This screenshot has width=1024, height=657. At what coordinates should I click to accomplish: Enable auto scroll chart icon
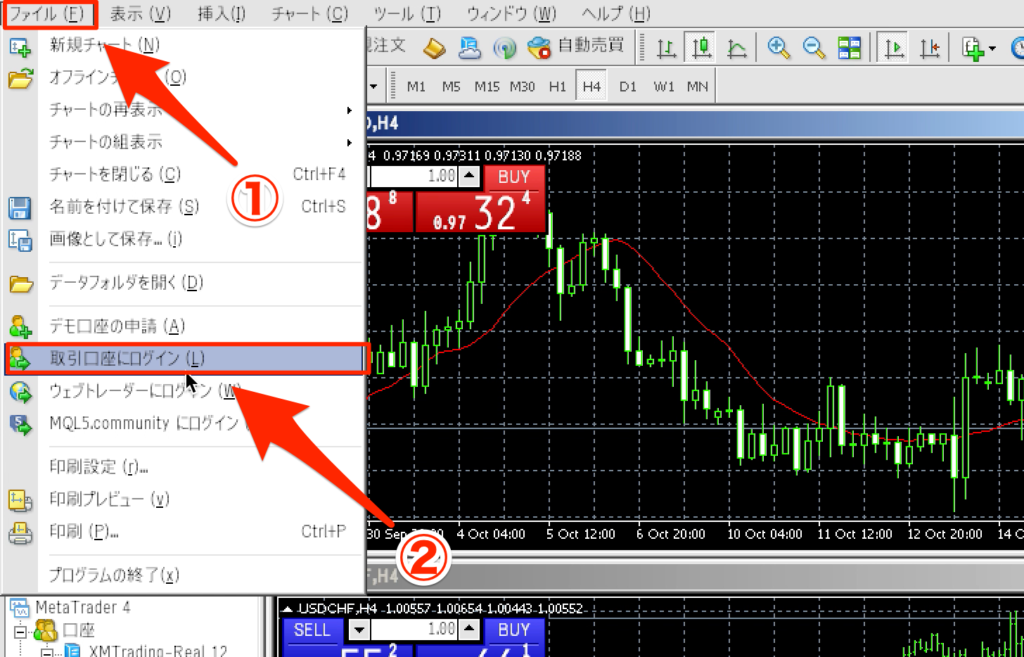(x=895, y=47)
